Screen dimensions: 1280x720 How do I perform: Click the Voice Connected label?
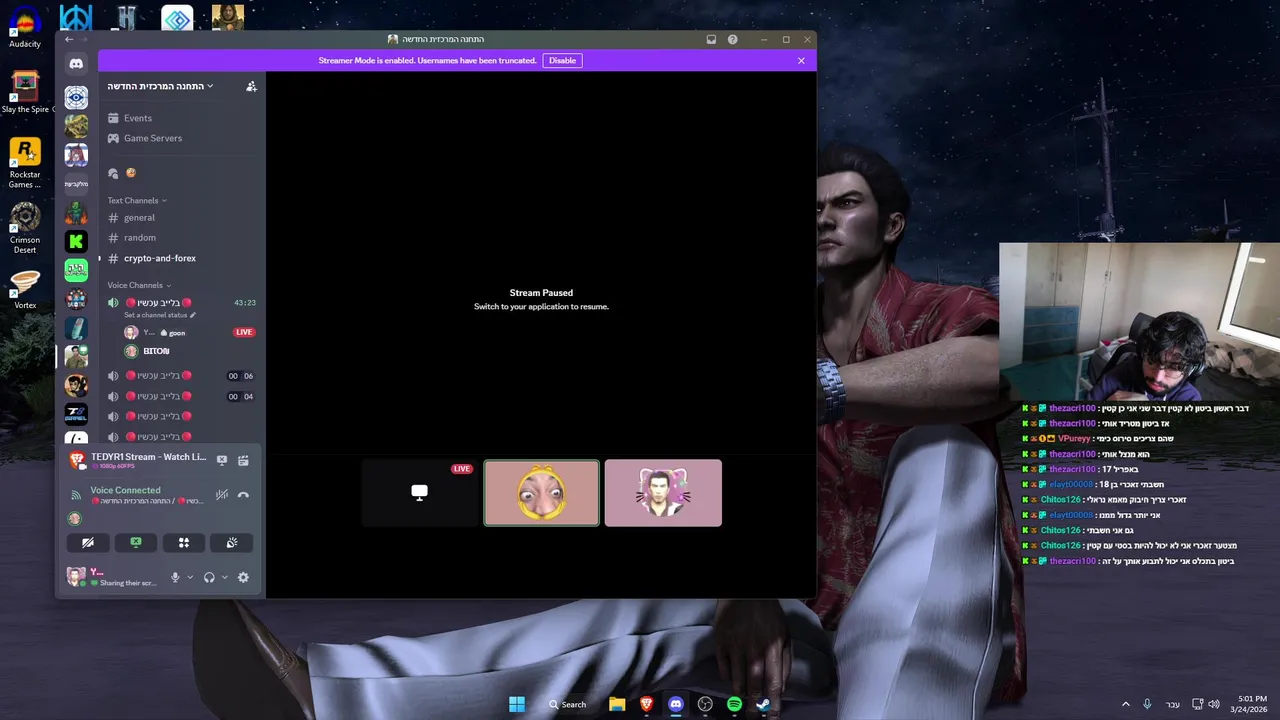tap(125, 490)
